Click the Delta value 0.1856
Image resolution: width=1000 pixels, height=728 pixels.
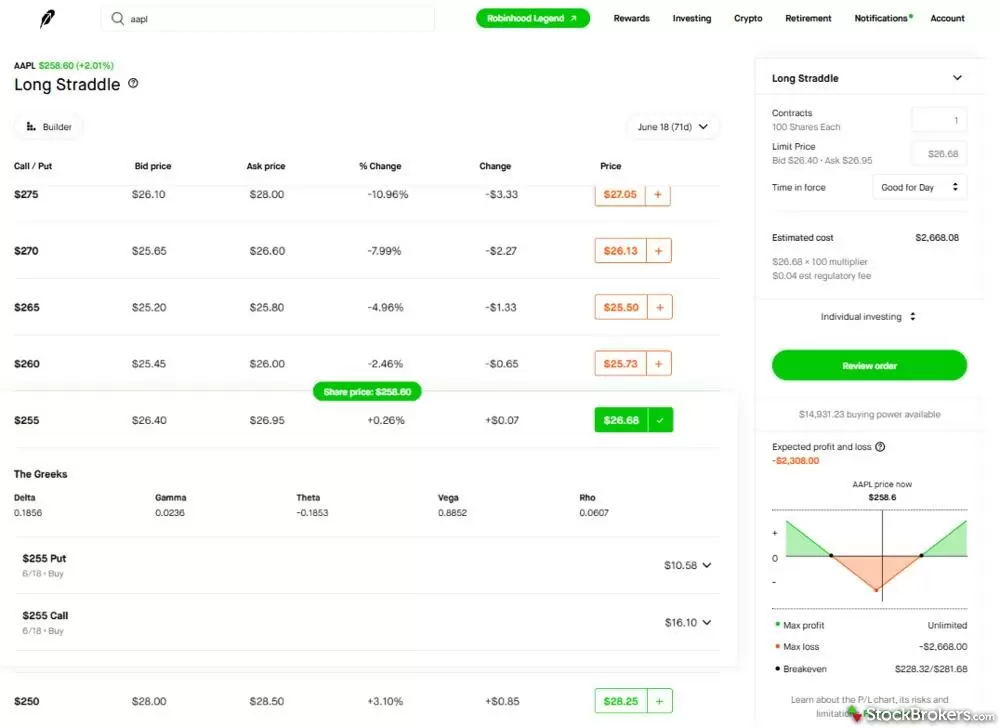[27, 513]
